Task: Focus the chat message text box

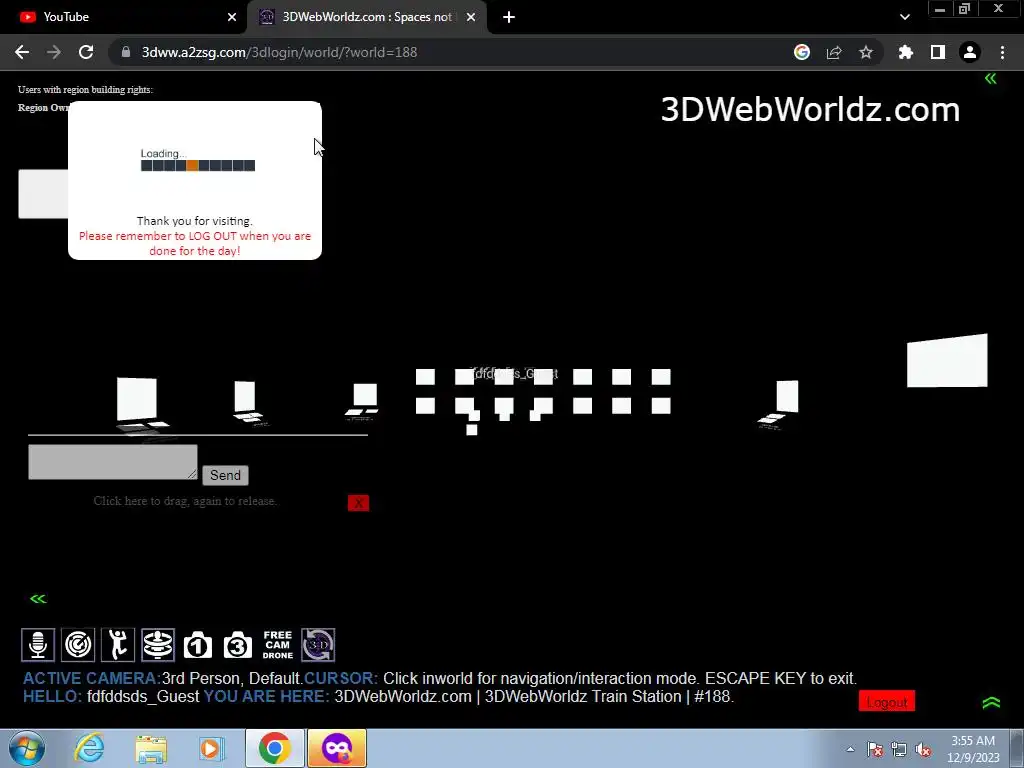Action: pos(112,462)
